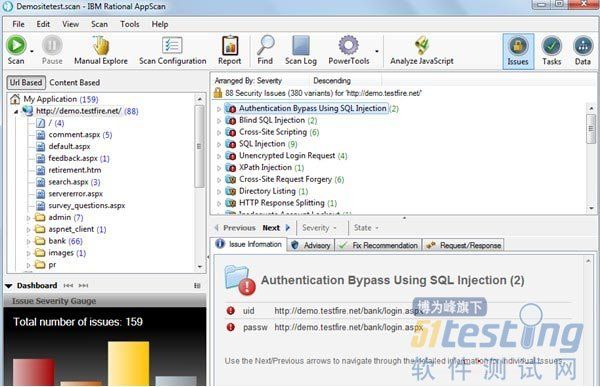
Task: Open the Issue Information tab
Action: [x=248, y=244]
